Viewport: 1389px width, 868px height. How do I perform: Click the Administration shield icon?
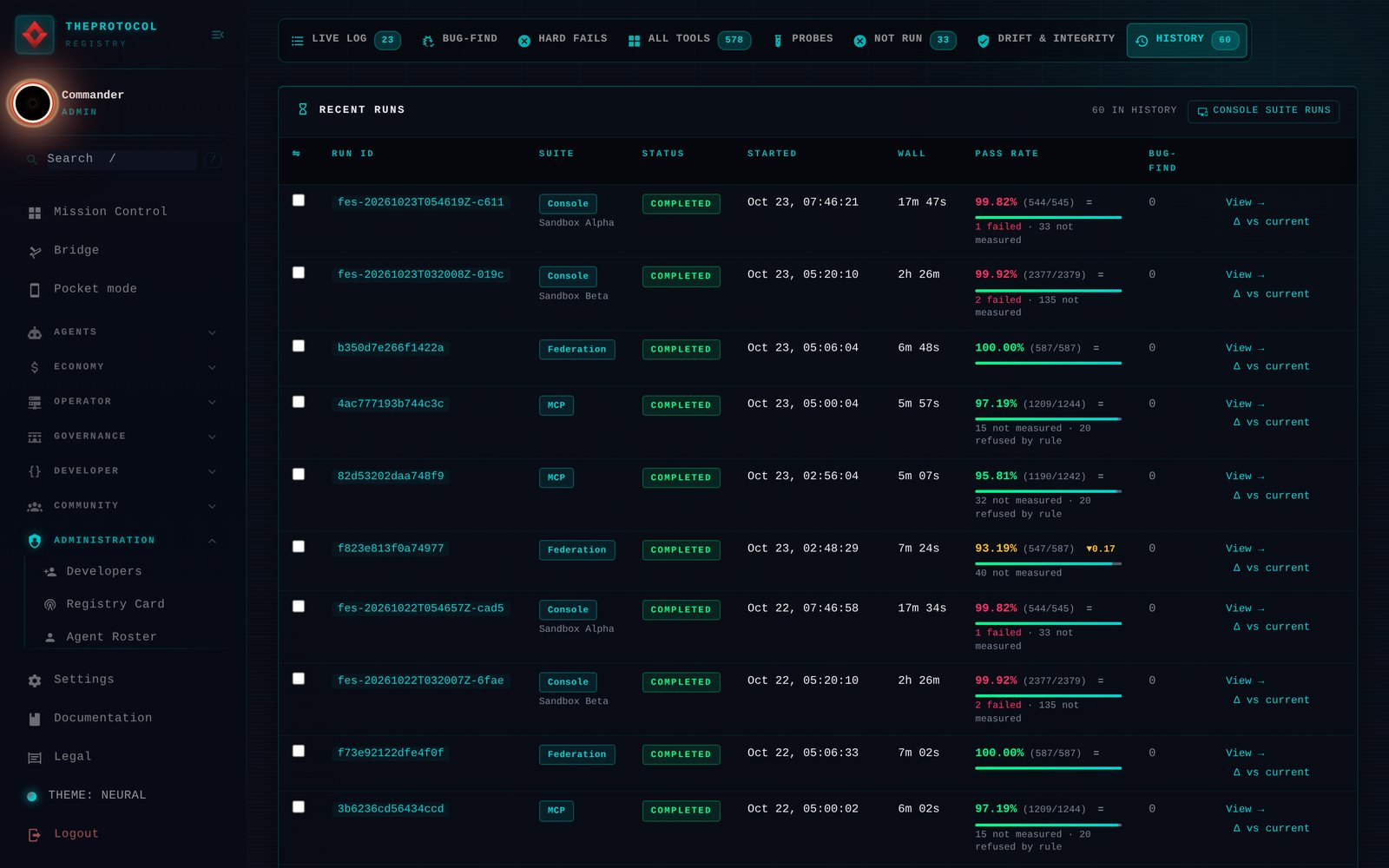click(35, 541)
